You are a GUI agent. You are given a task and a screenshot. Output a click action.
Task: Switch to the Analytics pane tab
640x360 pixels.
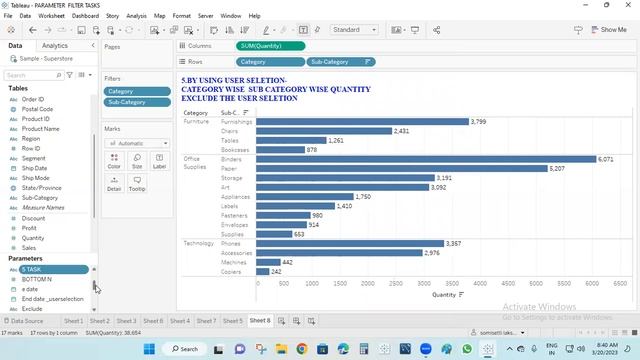coord(55,46)
